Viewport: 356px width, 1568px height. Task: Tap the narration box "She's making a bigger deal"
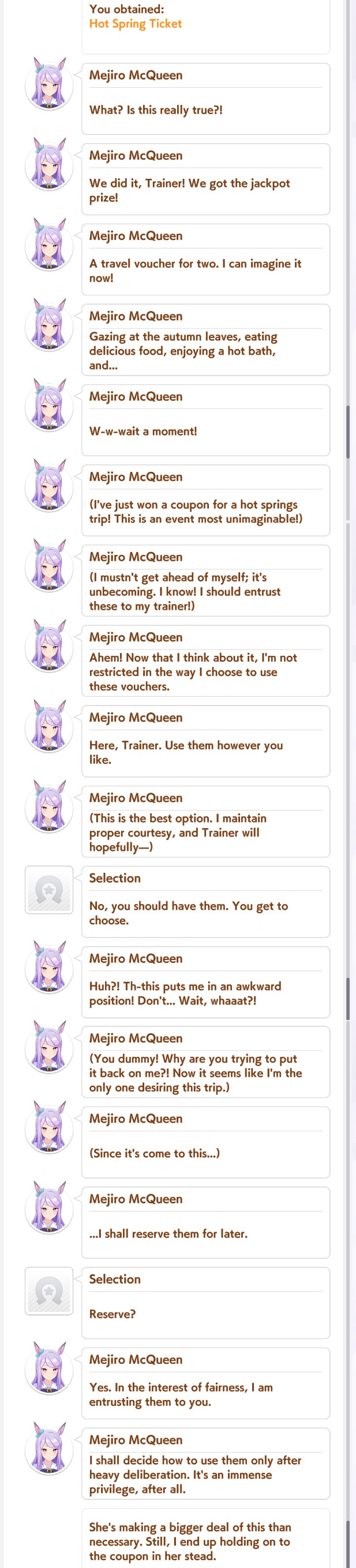205,1538
